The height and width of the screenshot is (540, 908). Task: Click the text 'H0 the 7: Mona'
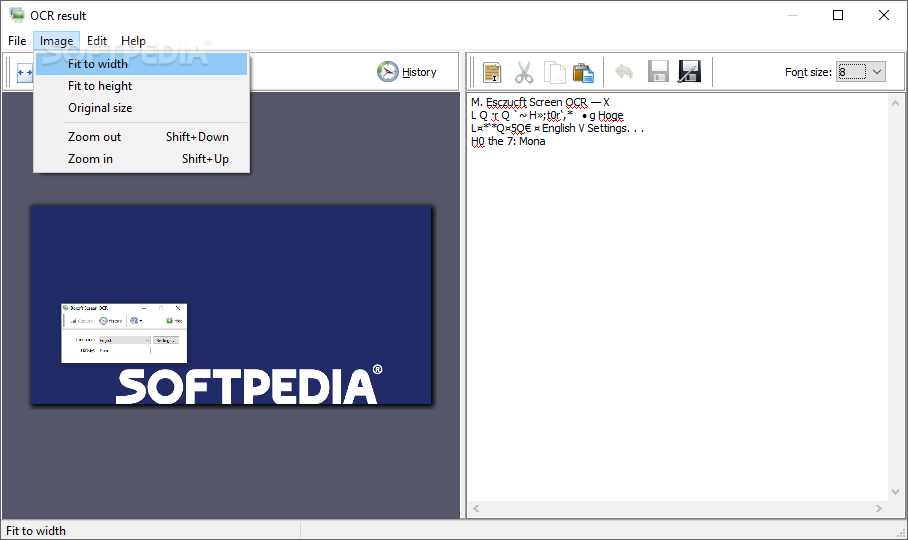coord(508,141)
